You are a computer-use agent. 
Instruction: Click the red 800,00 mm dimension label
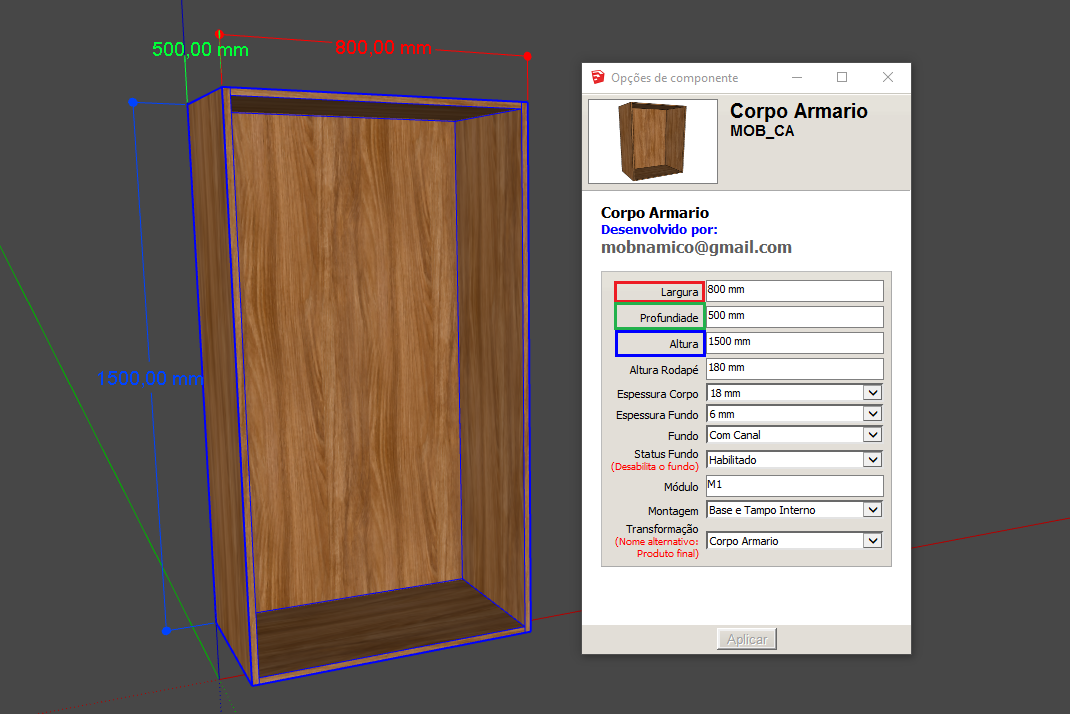[383, 47]
